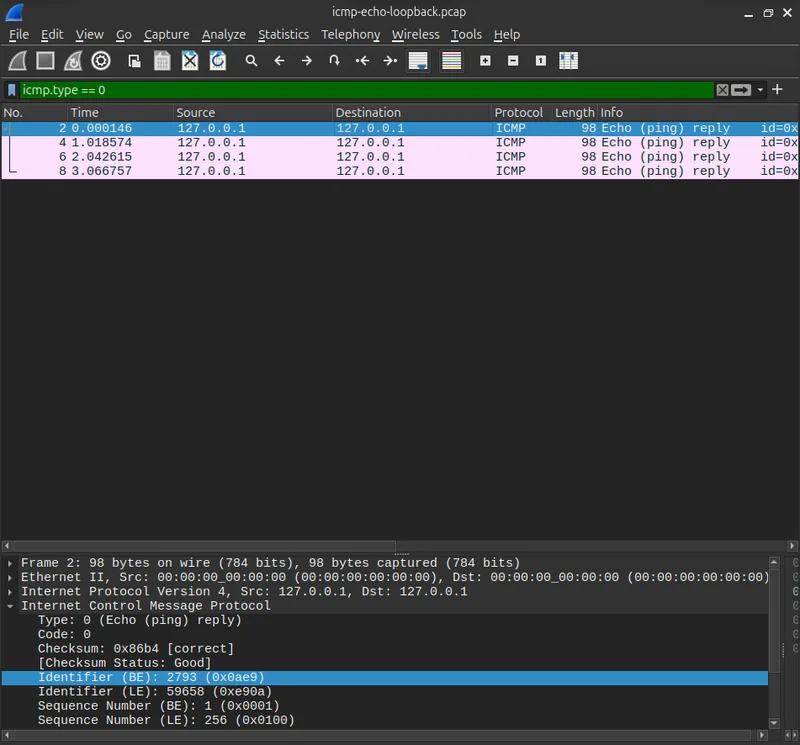This screenshot has width=800, height=745.
Task: Sort by the Length column header
Action: 574,113
